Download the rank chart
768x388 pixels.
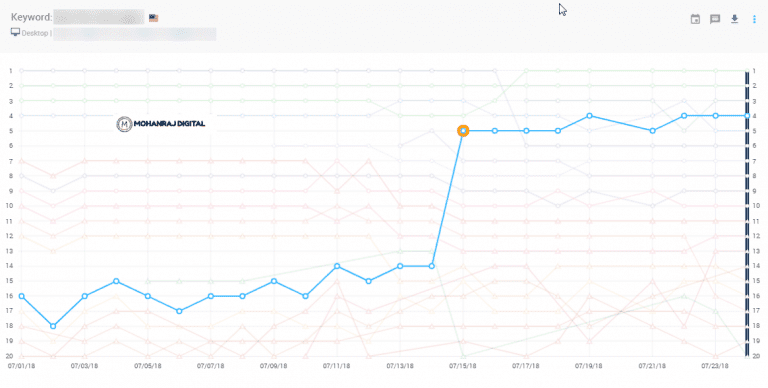[734, 19]
